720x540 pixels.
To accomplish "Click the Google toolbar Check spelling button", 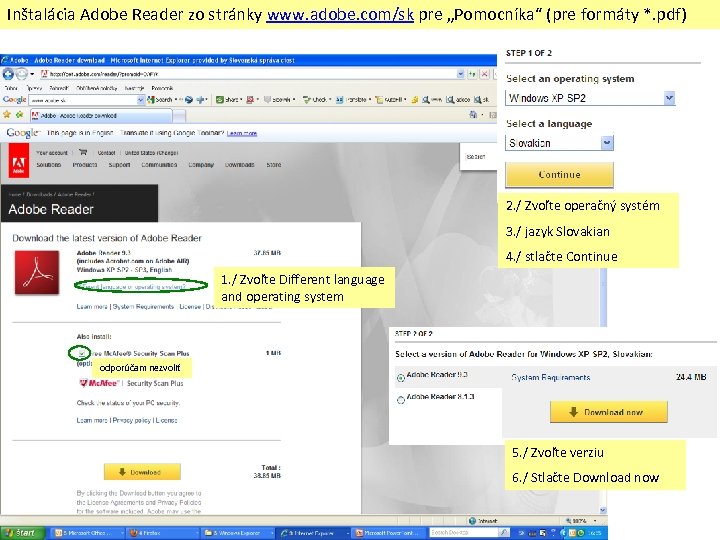I will 316,99.
